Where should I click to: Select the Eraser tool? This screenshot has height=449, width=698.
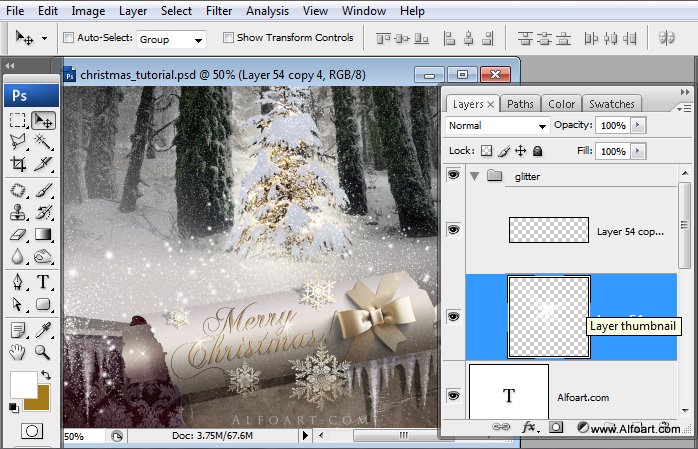(18, 235)
